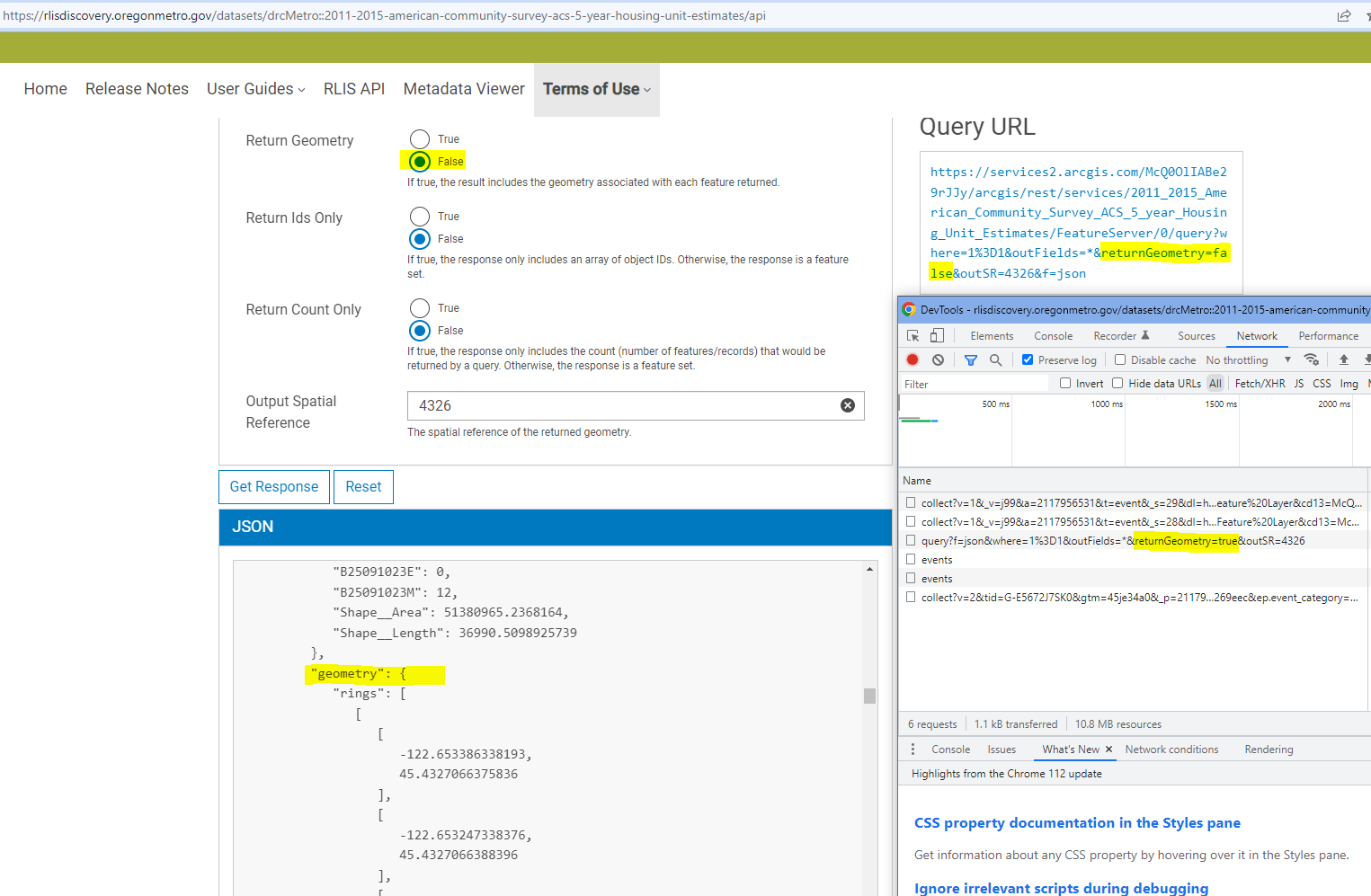Stop recording the network log
Screen dimensions: 1371x896
point(913,359)
